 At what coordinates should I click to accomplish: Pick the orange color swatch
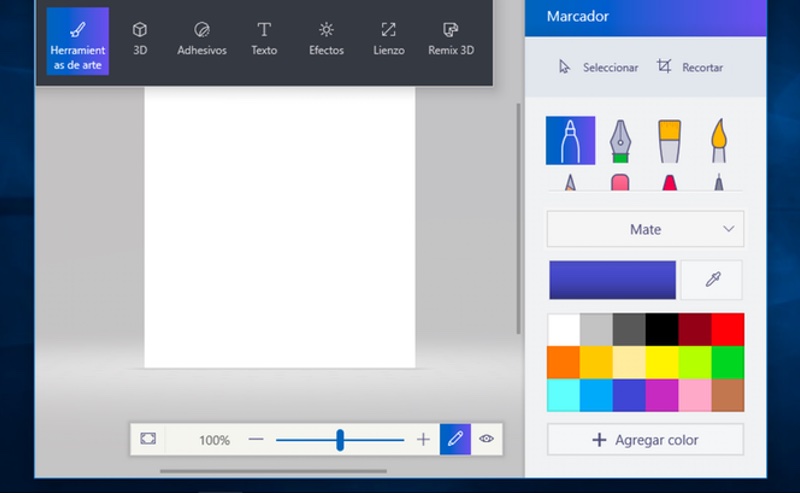(563, 362)
